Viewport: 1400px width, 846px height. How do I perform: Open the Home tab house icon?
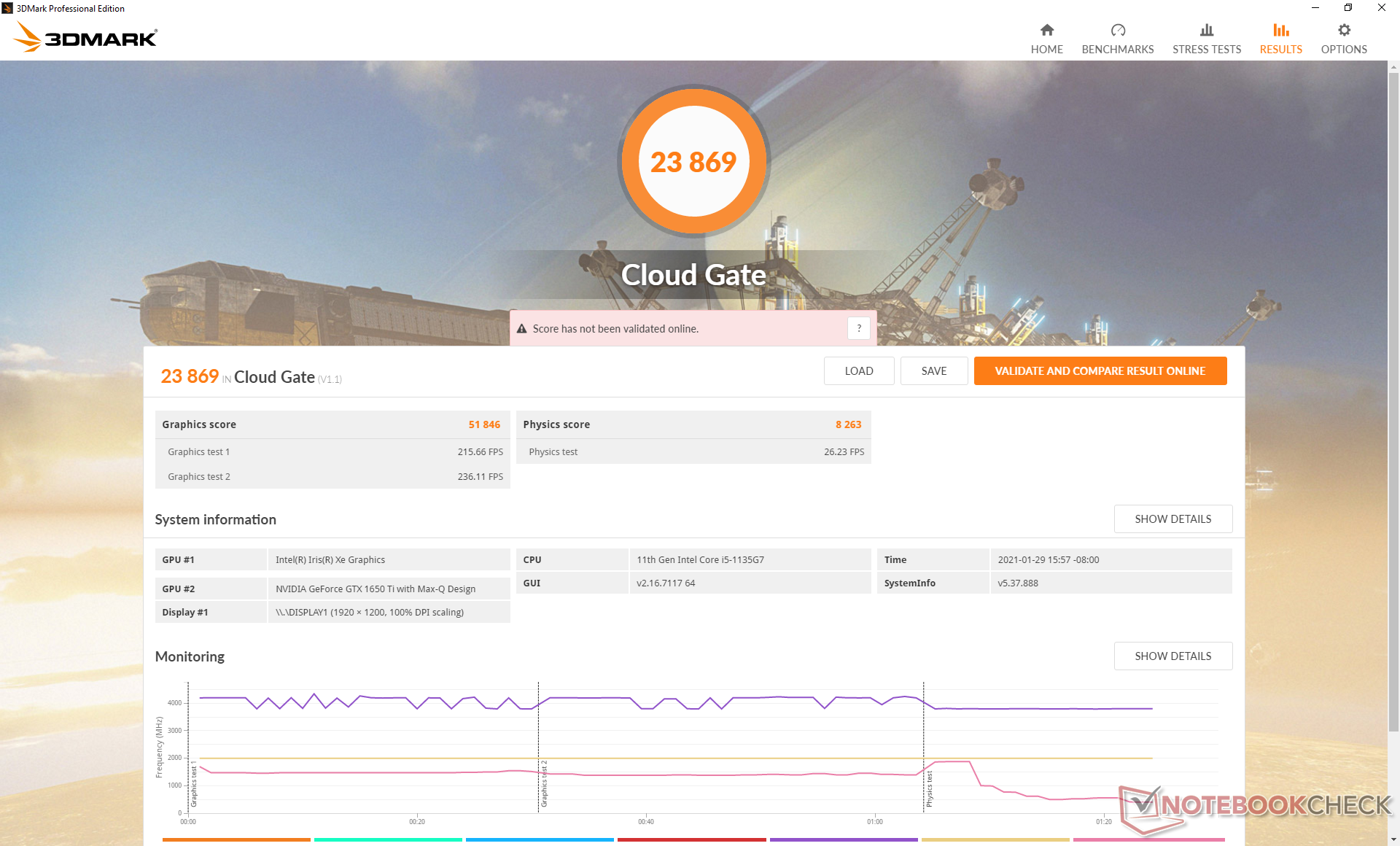(1046, 30)
